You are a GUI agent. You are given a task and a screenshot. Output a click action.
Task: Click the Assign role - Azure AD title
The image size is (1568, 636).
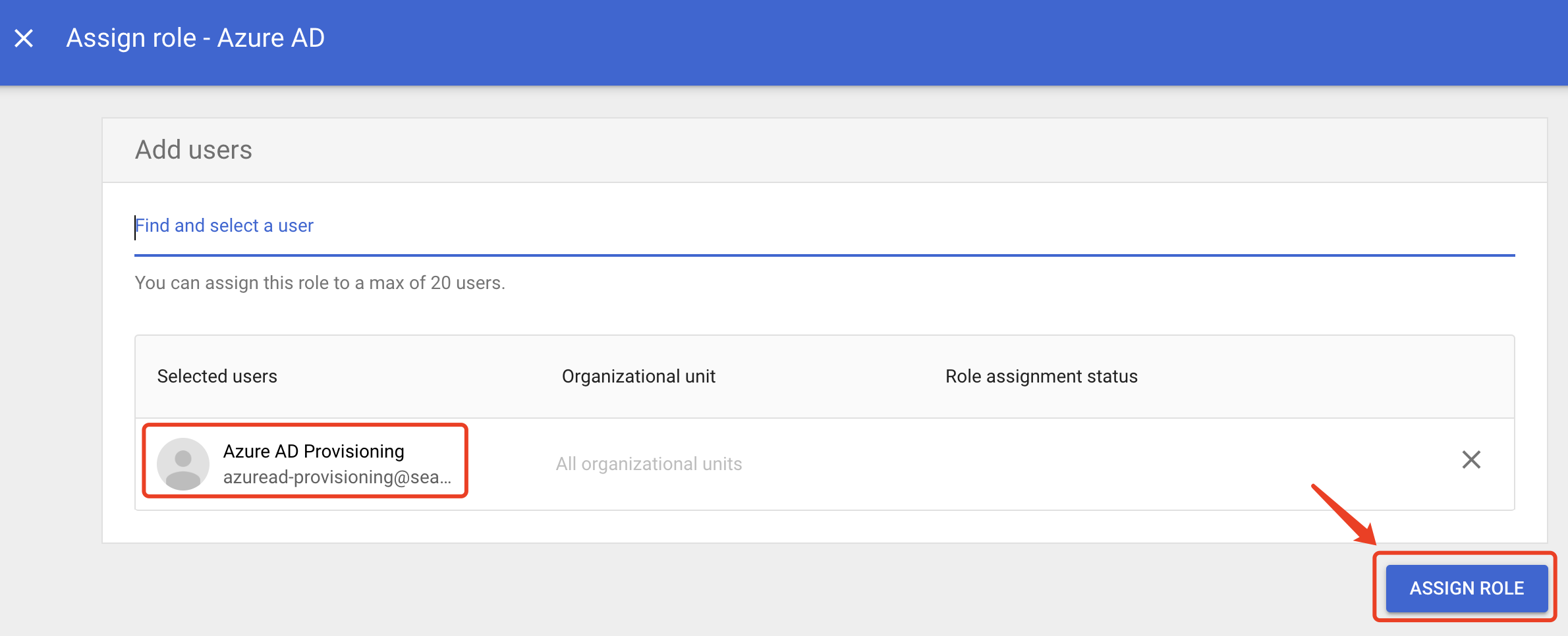point(195,38)
